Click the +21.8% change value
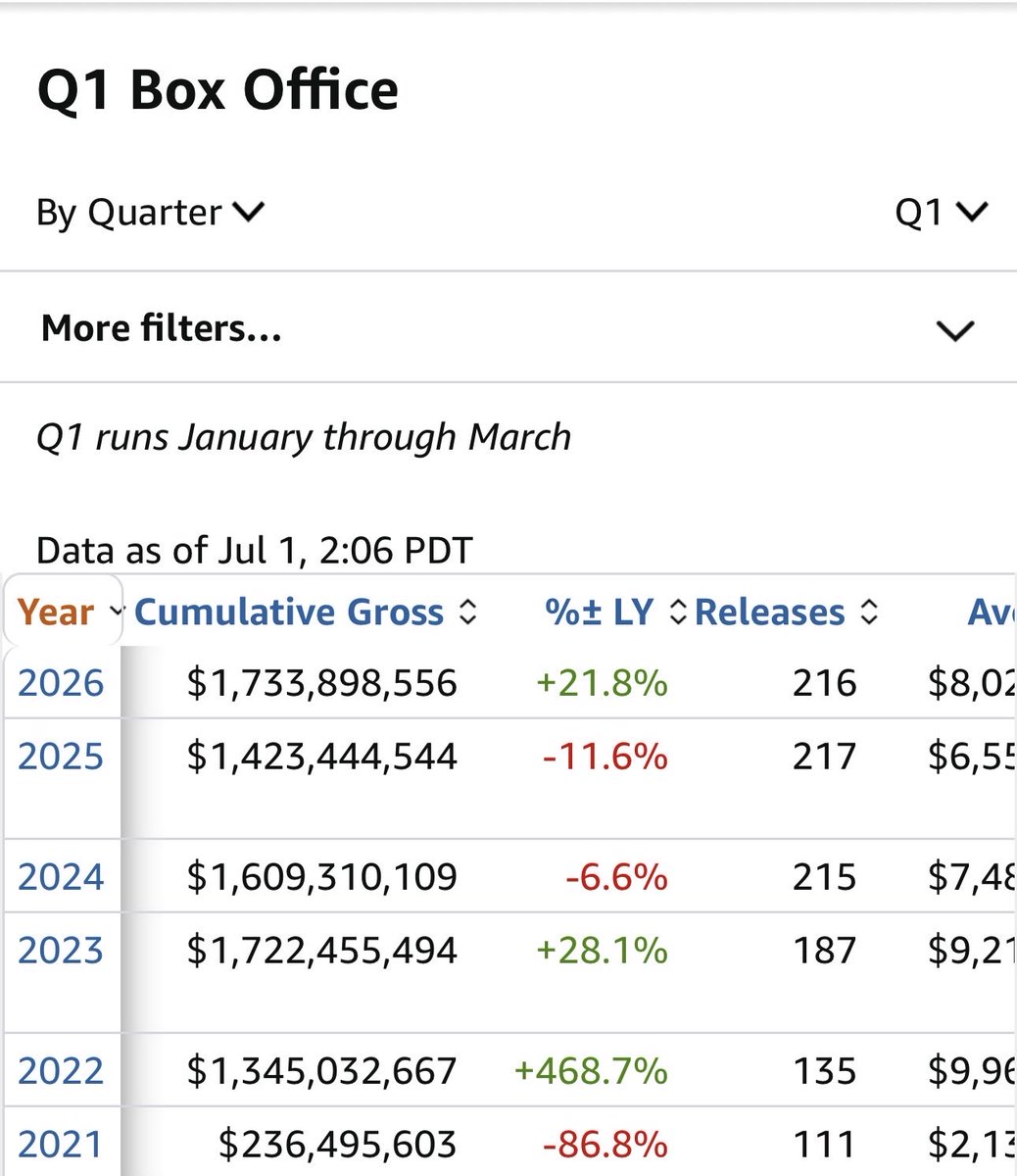This screenshot has height=1176, width=1017. click(602, 683)
